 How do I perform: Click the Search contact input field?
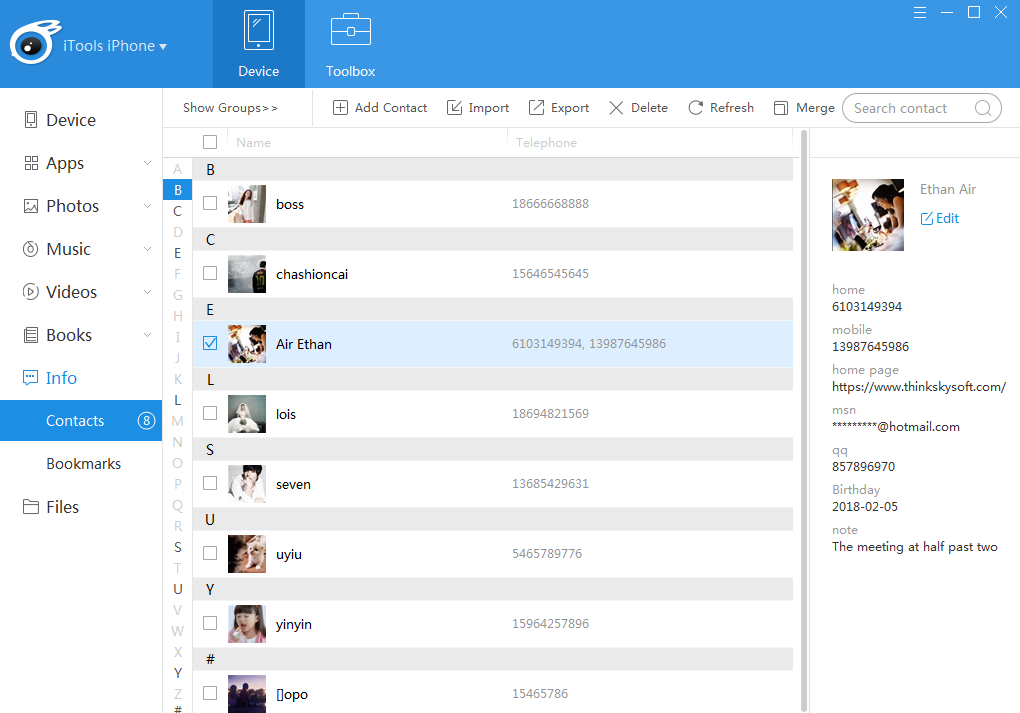tap(908, 109)
